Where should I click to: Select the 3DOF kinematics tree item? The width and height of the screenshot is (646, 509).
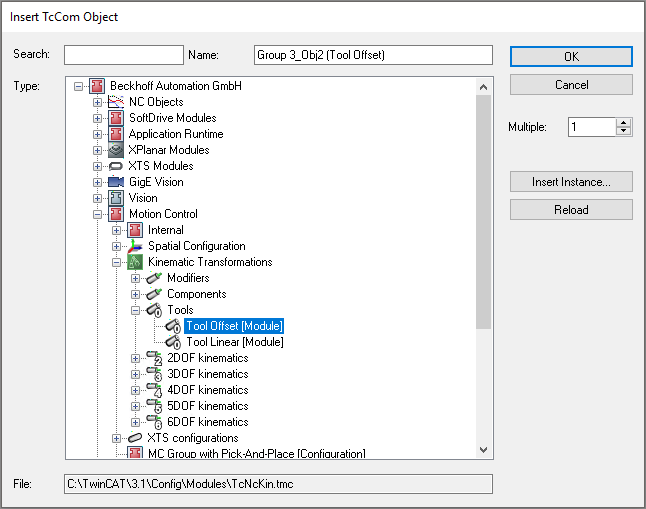[208, 374]
